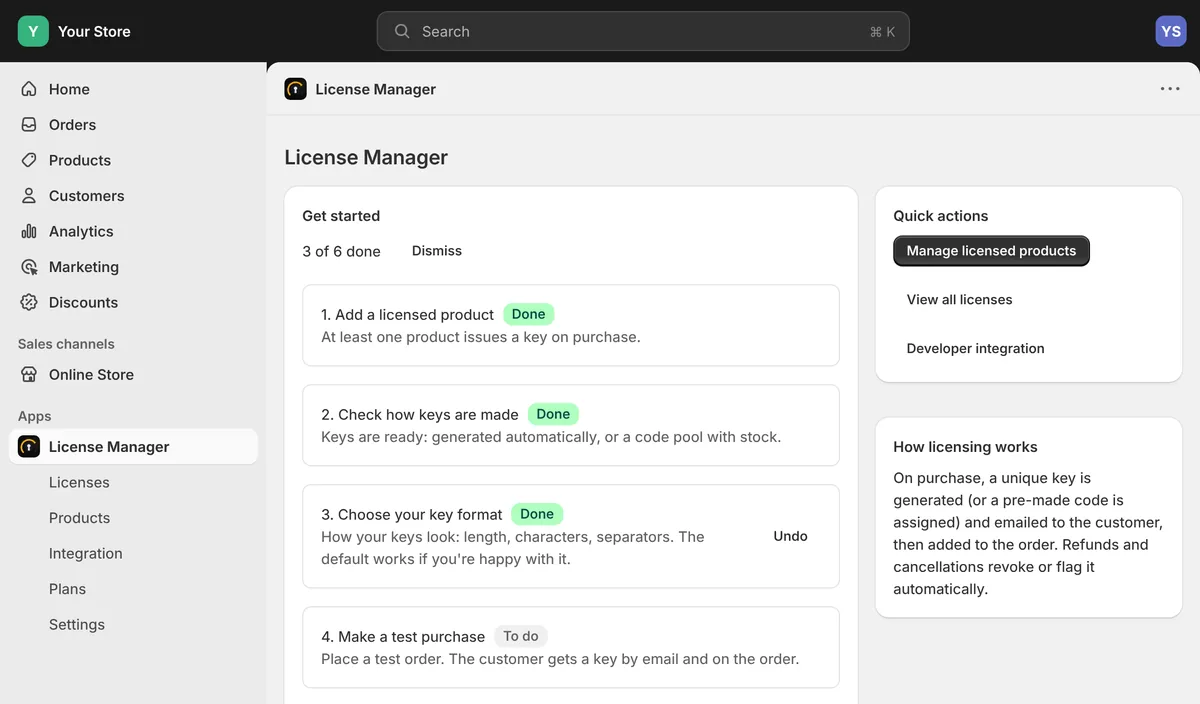The image size is (1200, 704).
Task: Click the To do badge on step 4
Action: (521, 636)
